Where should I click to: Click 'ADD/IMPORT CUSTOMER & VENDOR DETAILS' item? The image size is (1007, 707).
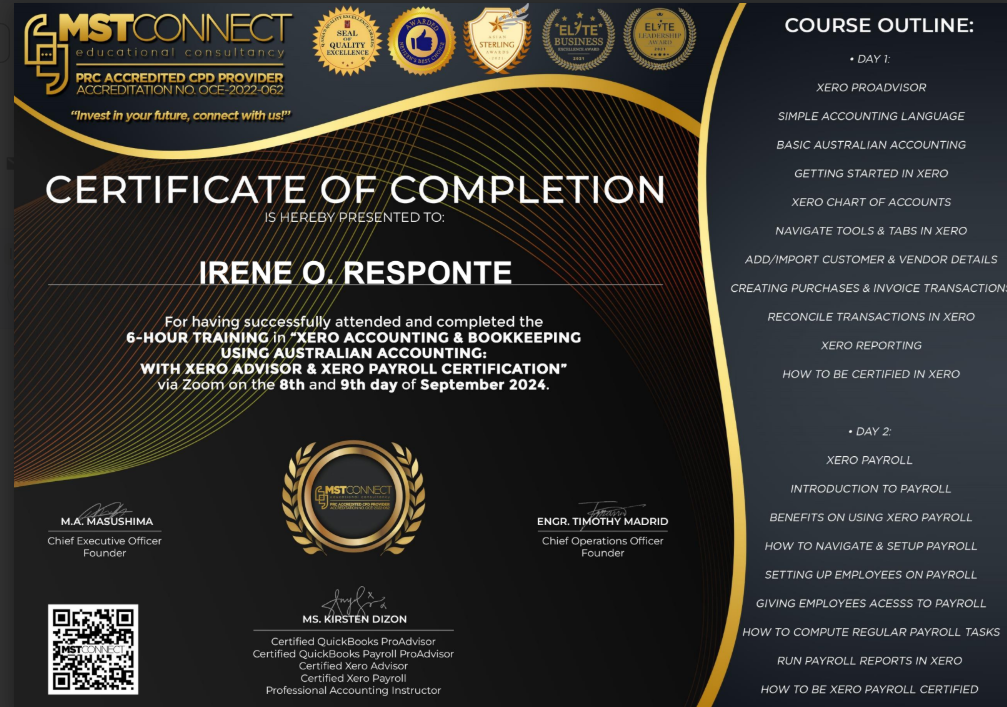tap(871, 259)
